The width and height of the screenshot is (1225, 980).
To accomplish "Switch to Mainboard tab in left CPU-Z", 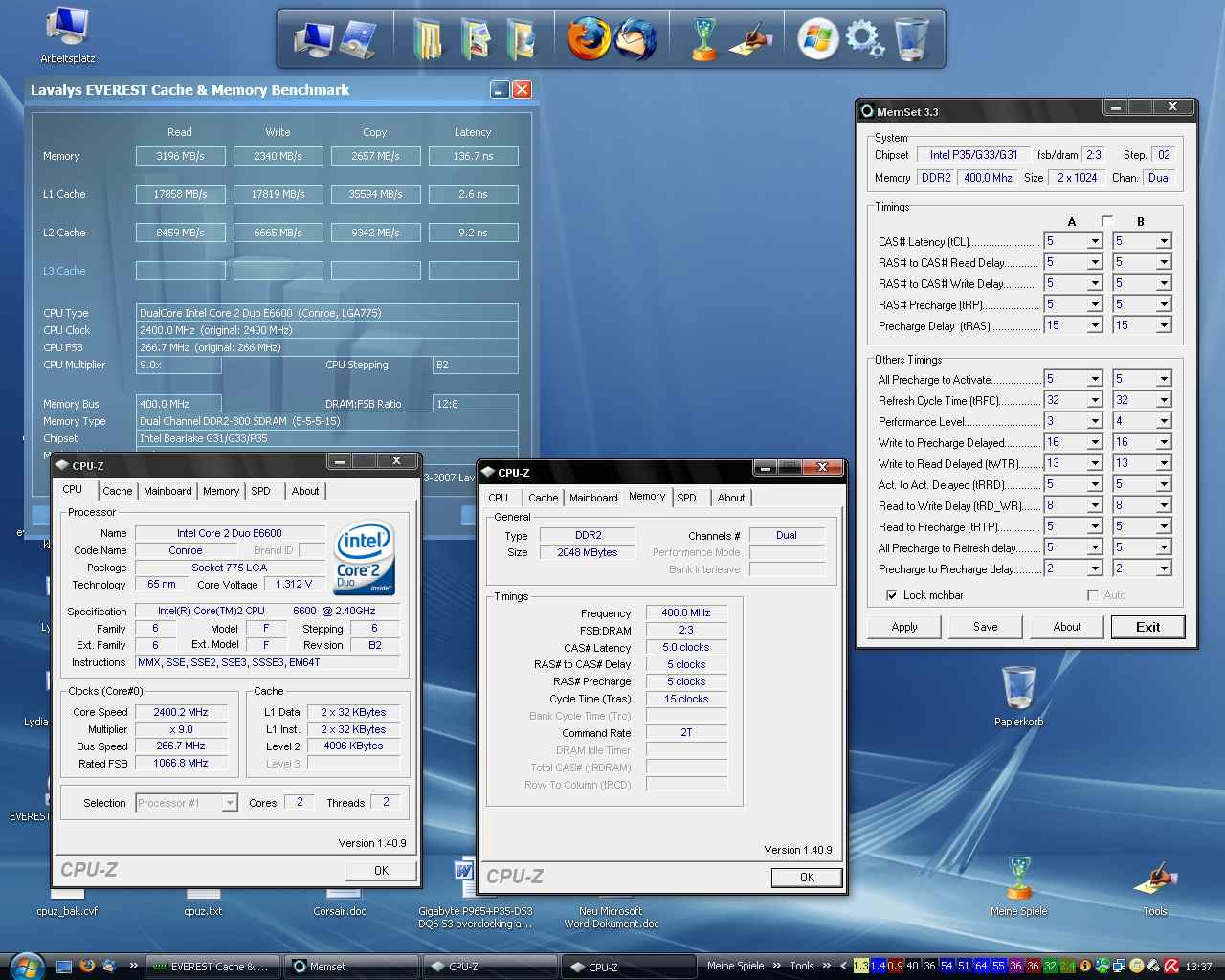I will click(167, 491).
